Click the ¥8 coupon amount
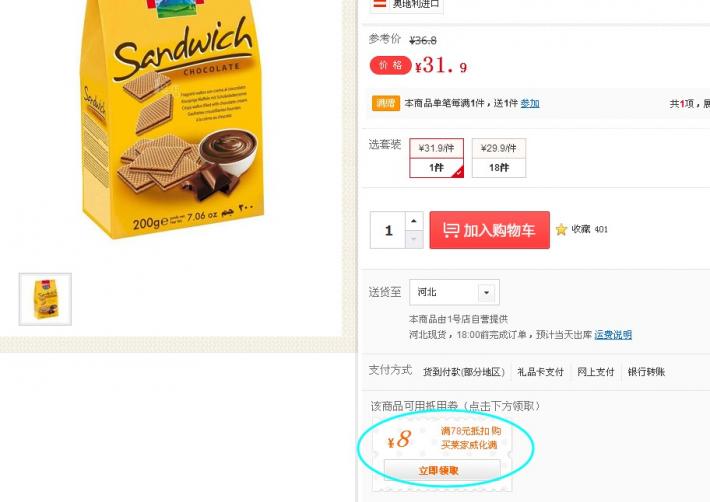This screenshot has height=502, width=710. (399, 440)
